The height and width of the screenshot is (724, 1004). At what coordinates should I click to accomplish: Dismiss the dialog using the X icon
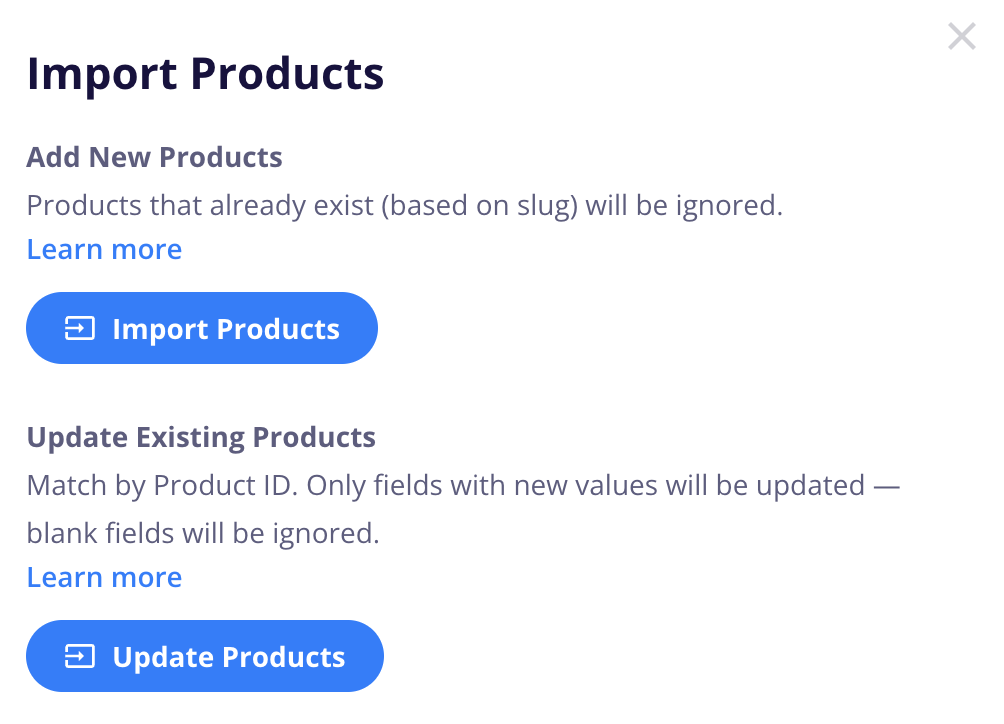(x=962, y=36)
